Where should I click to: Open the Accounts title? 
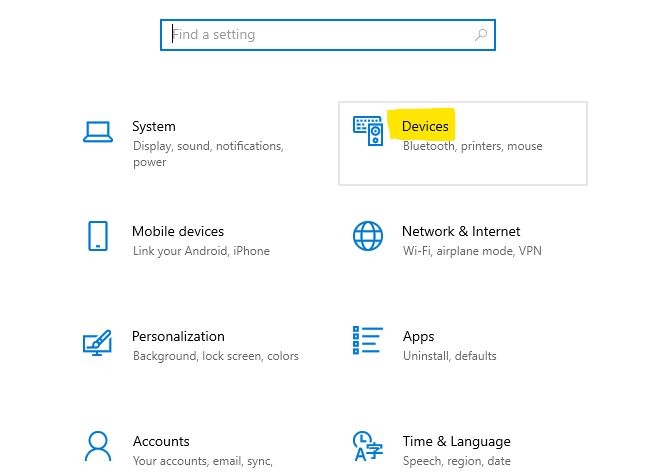[x=161, y=441]
